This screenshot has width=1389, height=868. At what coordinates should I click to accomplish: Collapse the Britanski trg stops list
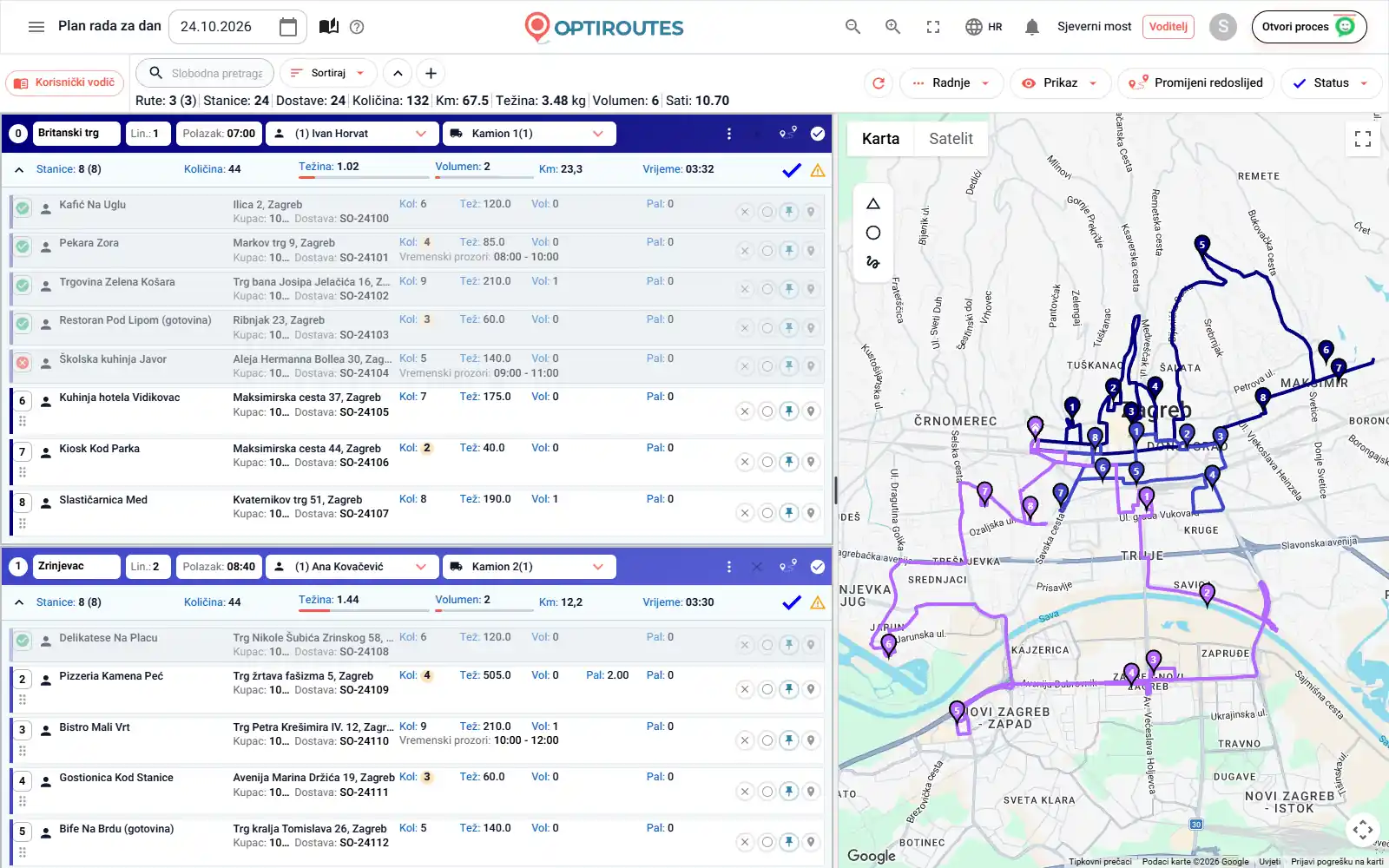coord(19,170)
